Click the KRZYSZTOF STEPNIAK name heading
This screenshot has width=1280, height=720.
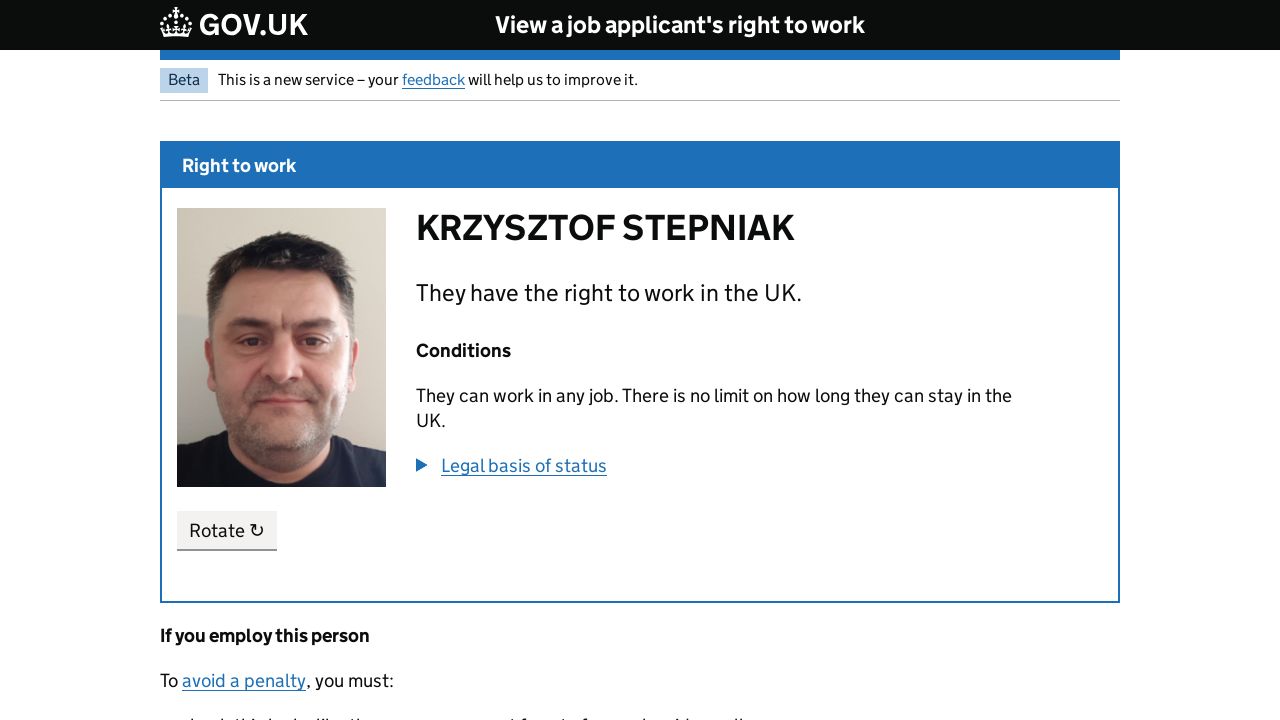pyautogui.click(x=604, y=228)
